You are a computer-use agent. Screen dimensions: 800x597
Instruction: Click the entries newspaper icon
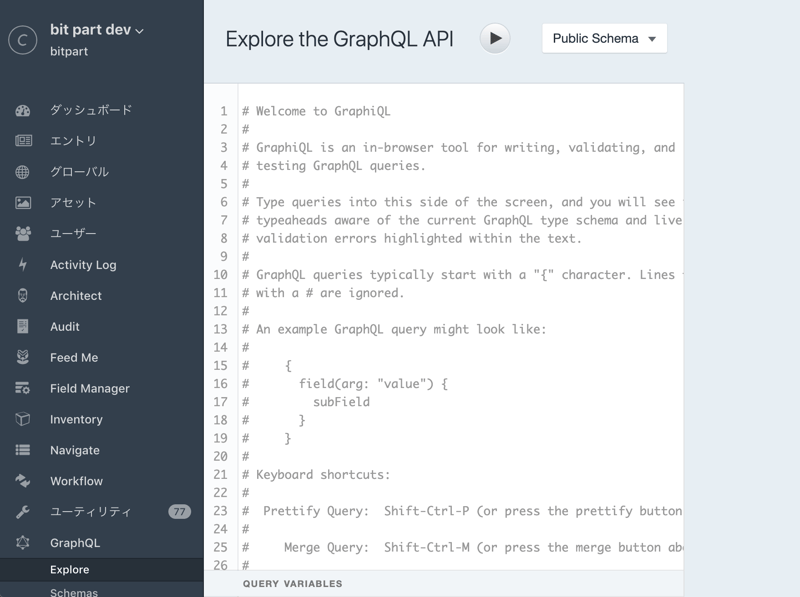point(23,141)
